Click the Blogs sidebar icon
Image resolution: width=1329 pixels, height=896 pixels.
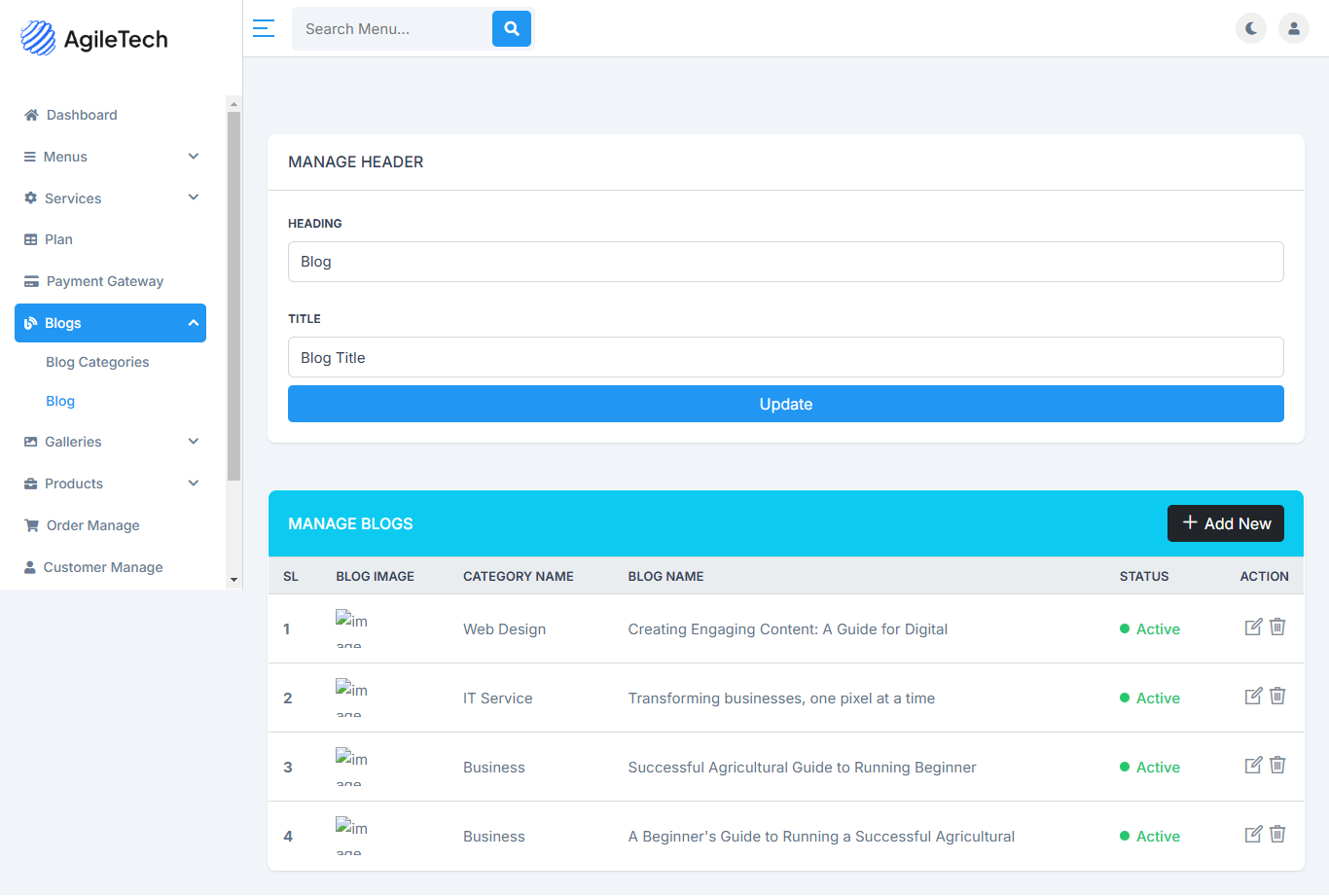pos(30,323)
